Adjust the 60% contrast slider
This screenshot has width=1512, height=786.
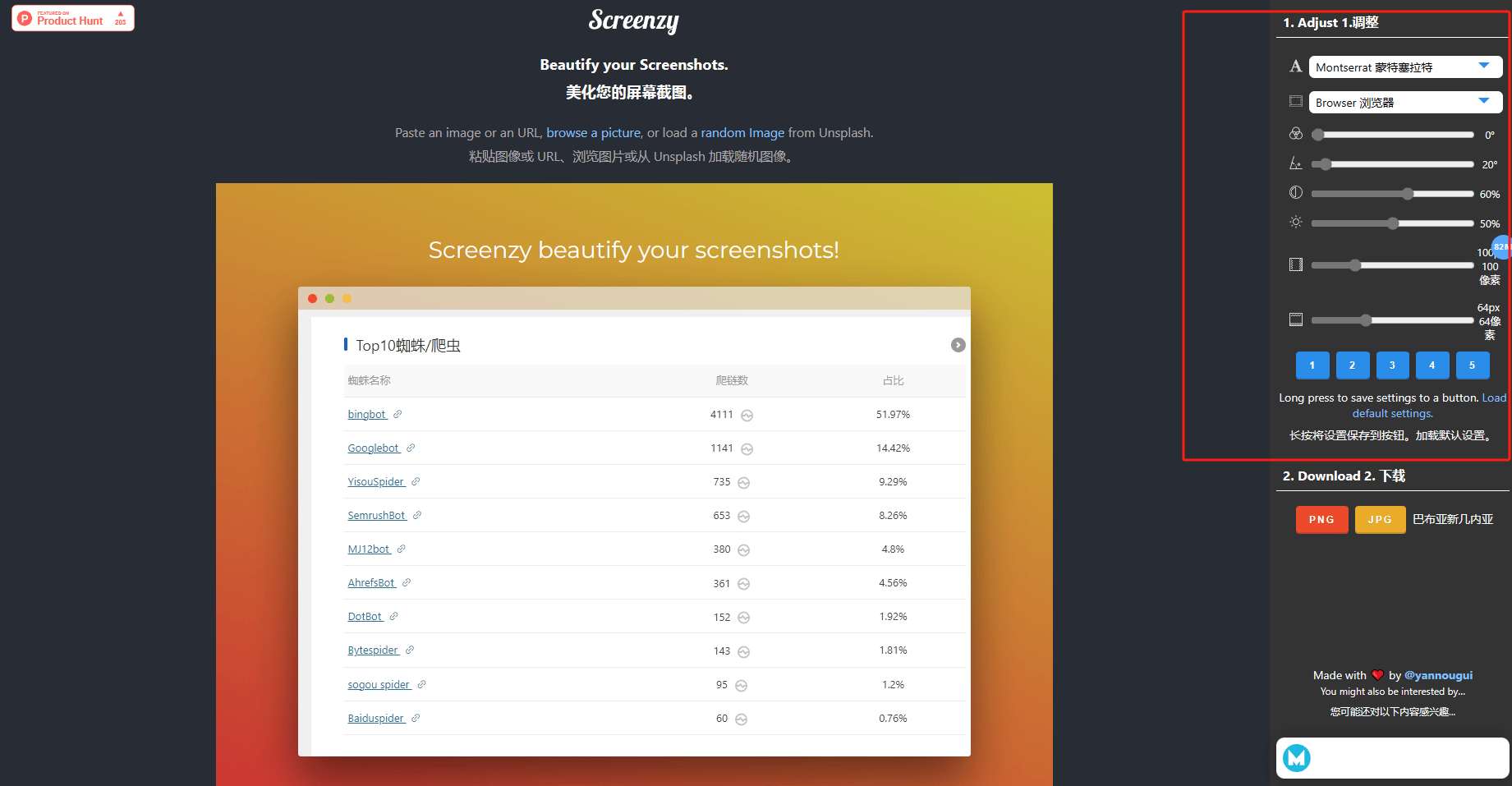(1392, 194)
